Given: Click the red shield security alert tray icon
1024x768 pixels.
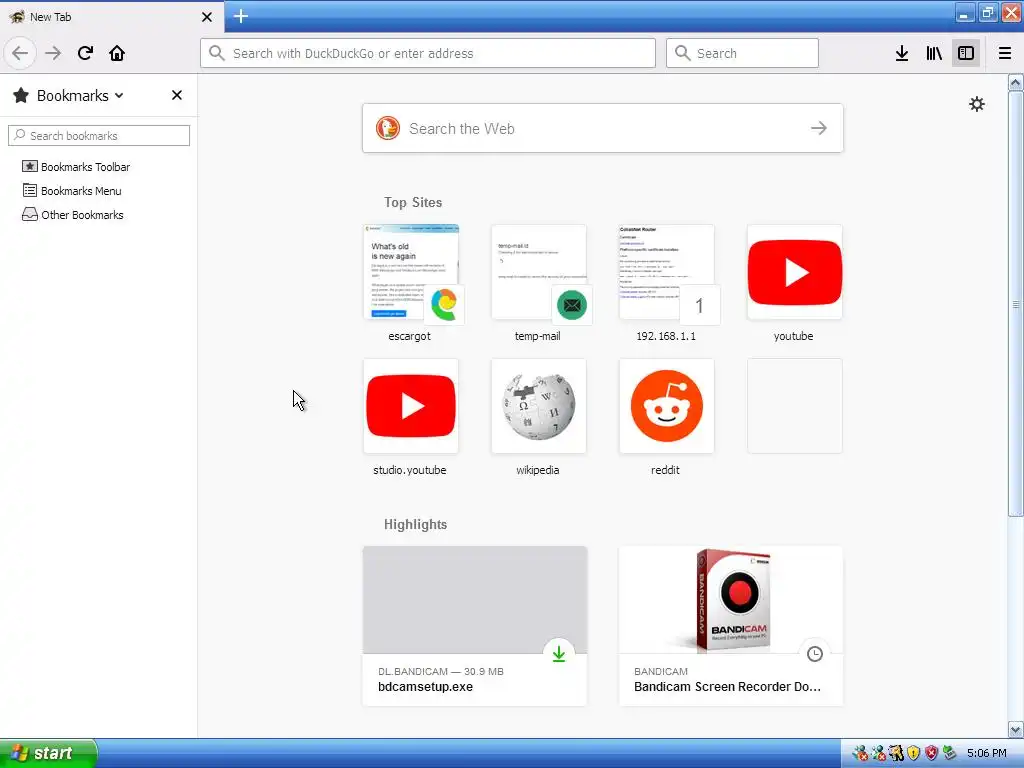Looking at the screenshot, I should (x=931, y=754).
